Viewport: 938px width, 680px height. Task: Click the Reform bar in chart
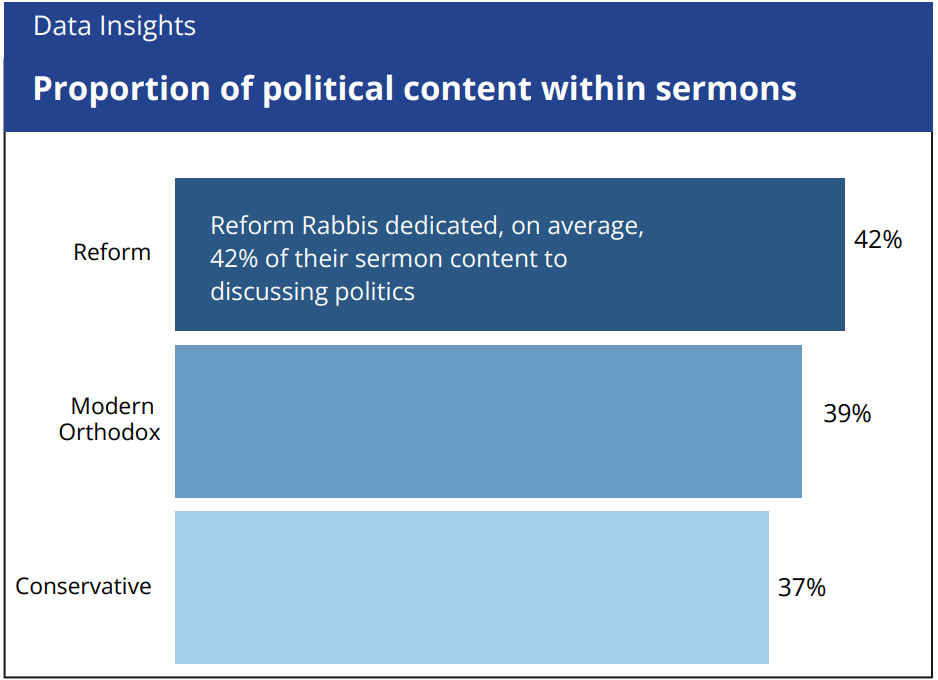coord(510,254)
